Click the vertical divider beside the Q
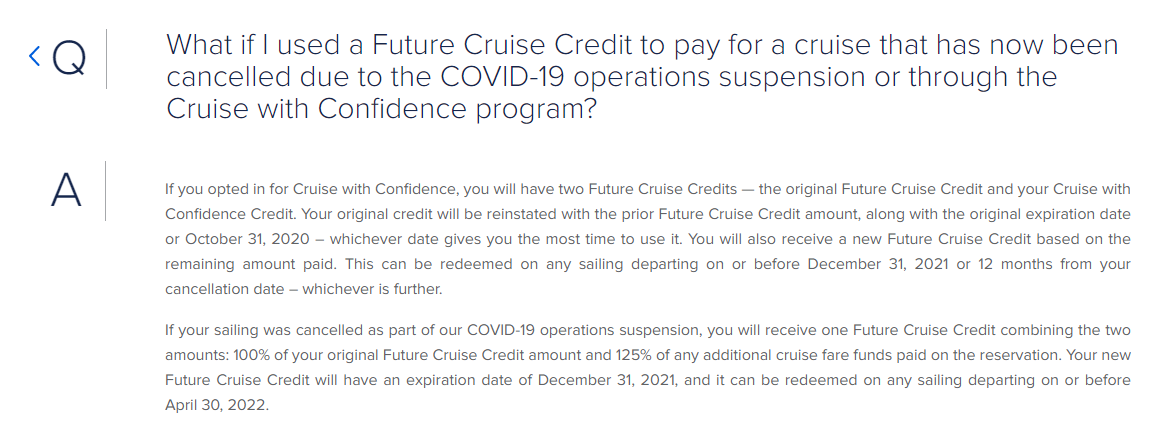Viewport: 1167px width, 428px height. pos(106,59)
